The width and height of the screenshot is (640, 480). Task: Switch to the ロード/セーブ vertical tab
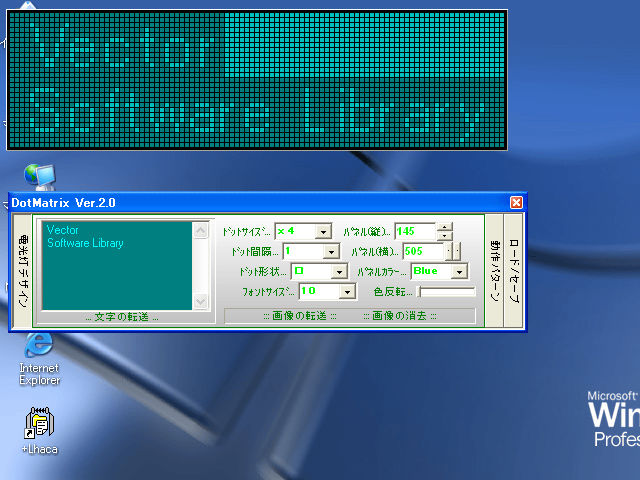[x=514, y=271]
